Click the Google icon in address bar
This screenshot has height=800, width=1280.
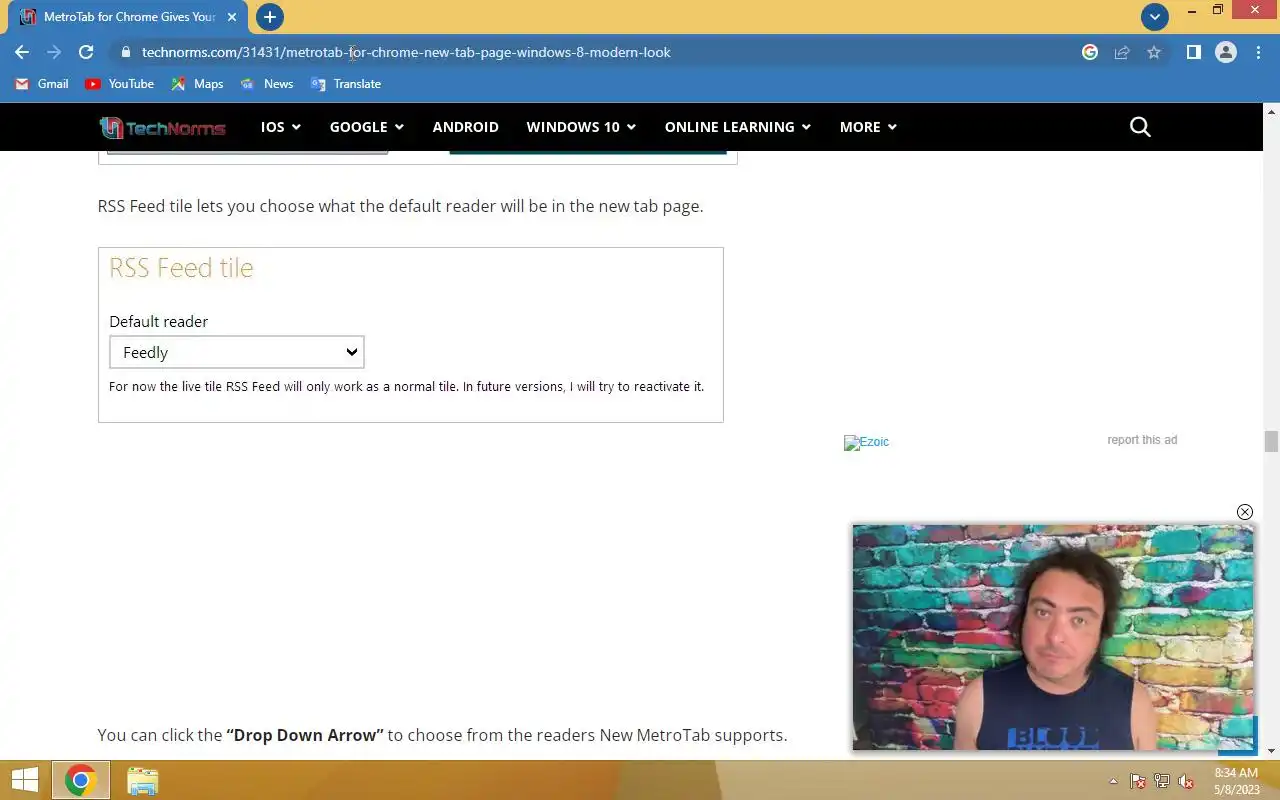click(1090, 52)
